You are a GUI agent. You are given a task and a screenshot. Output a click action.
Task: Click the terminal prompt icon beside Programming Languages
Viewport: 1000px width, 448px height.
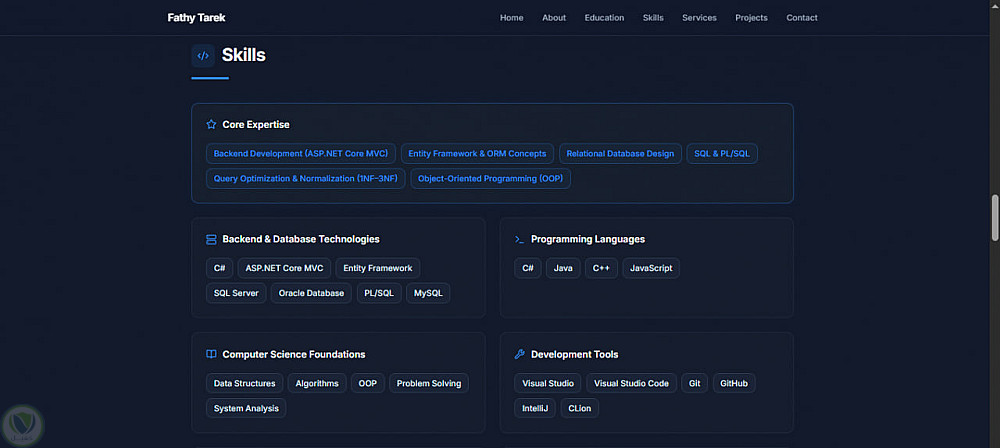coord(519,239)
